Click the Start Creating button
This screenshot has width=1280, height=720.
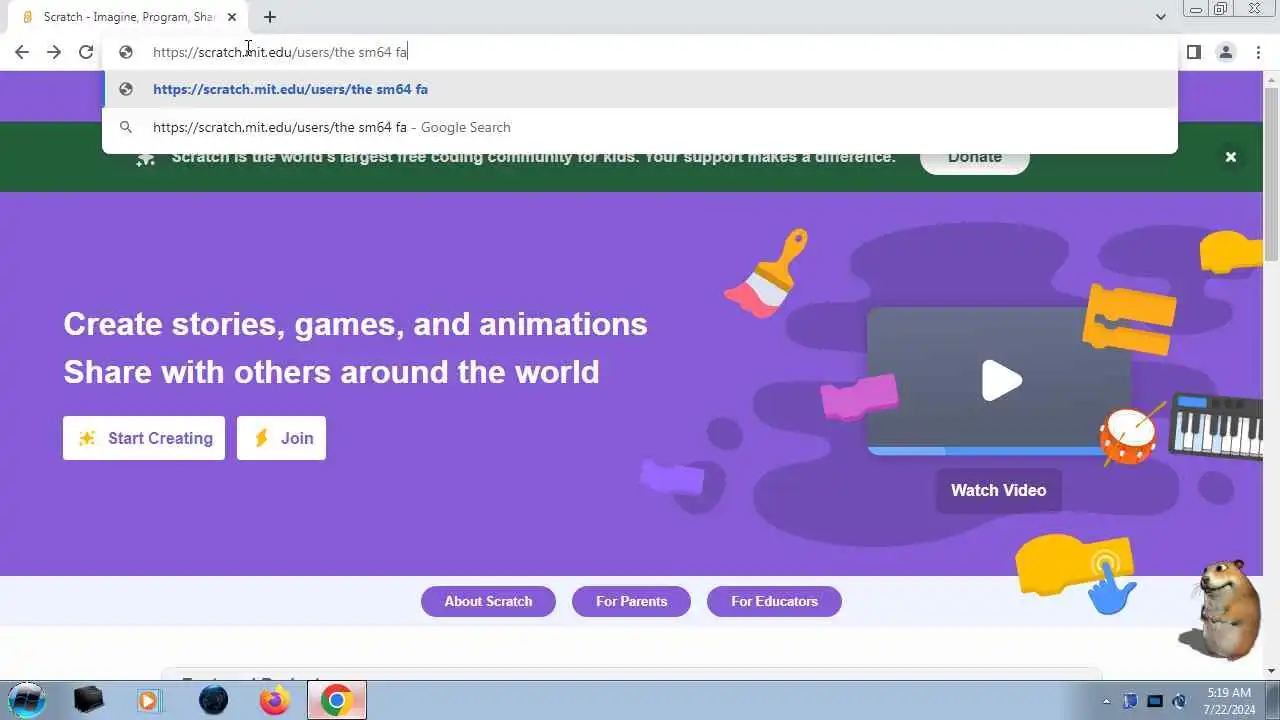144,438
